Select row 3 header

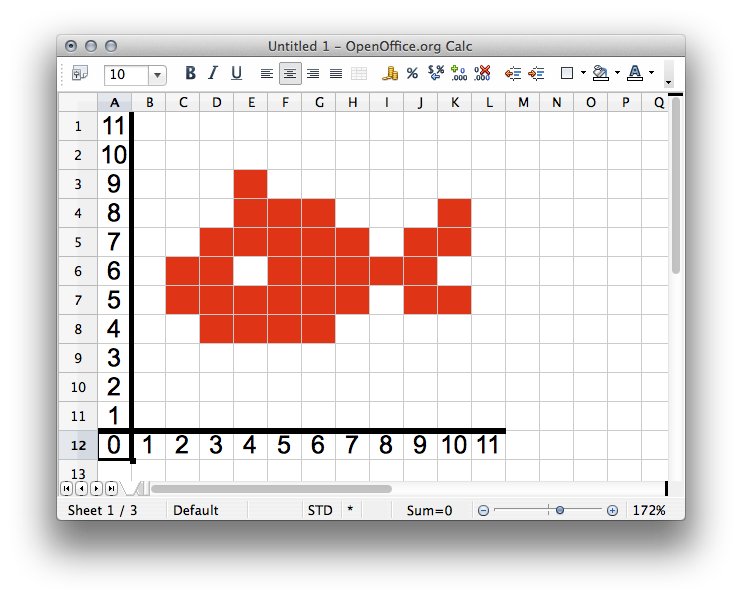click(78, 184)
